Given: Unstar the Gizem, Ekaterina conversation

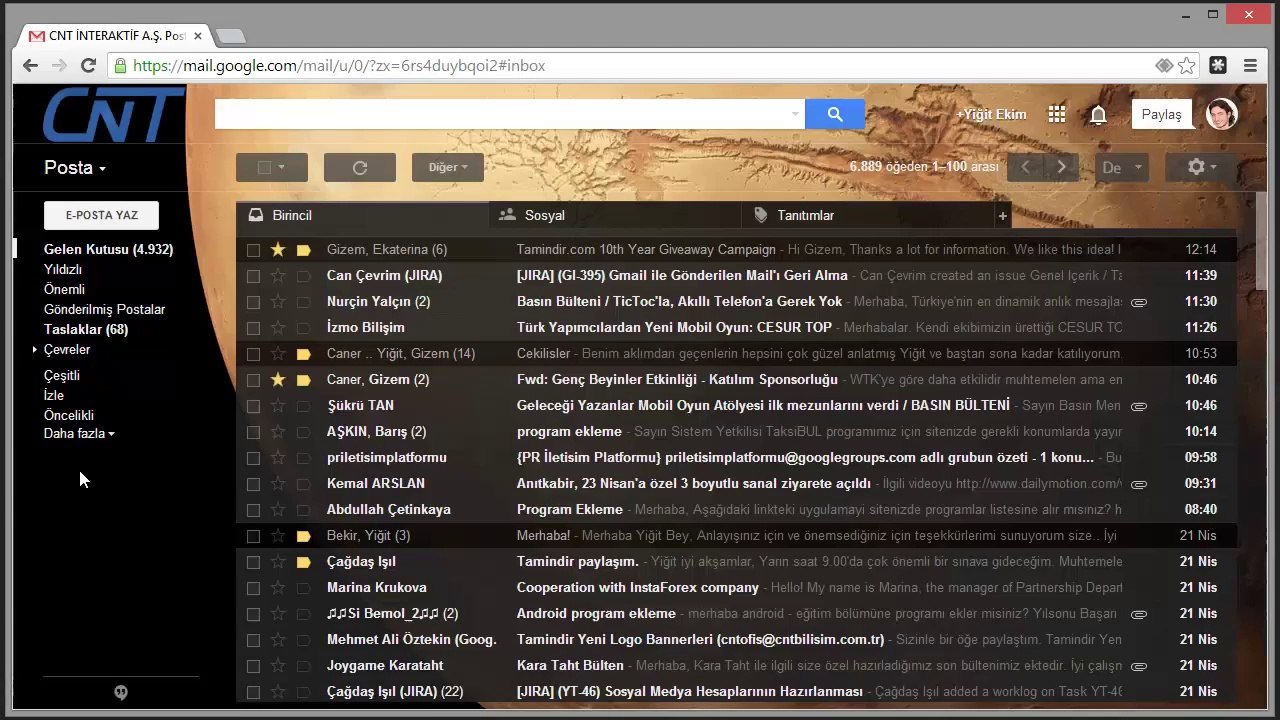Looking at the screenshot, I should coord(278,249).
